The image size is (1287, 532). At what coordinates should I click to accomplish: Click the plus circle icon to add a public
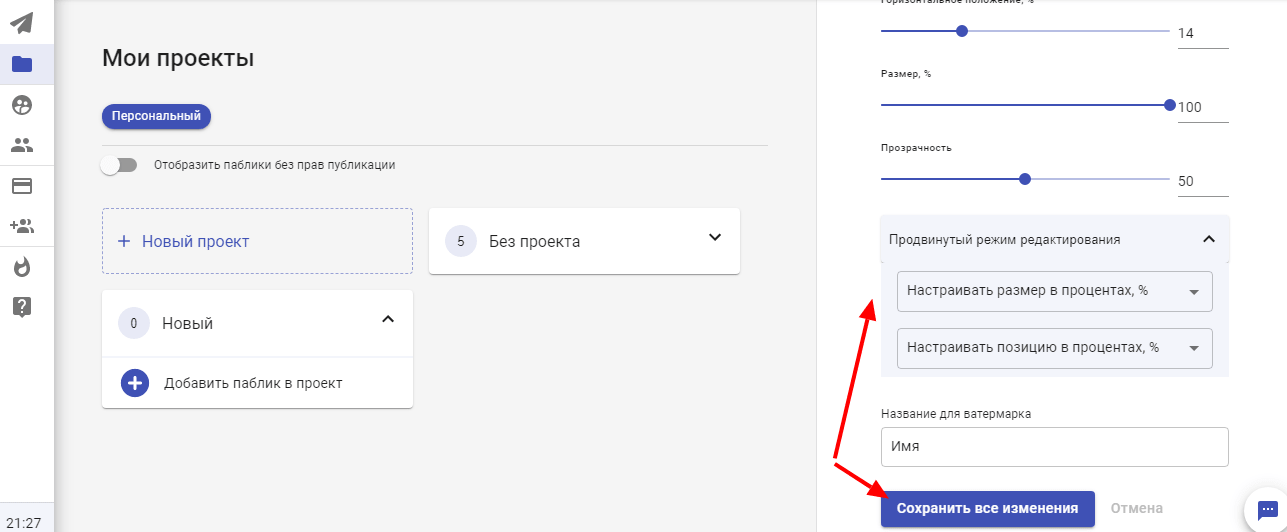point(135,383)
